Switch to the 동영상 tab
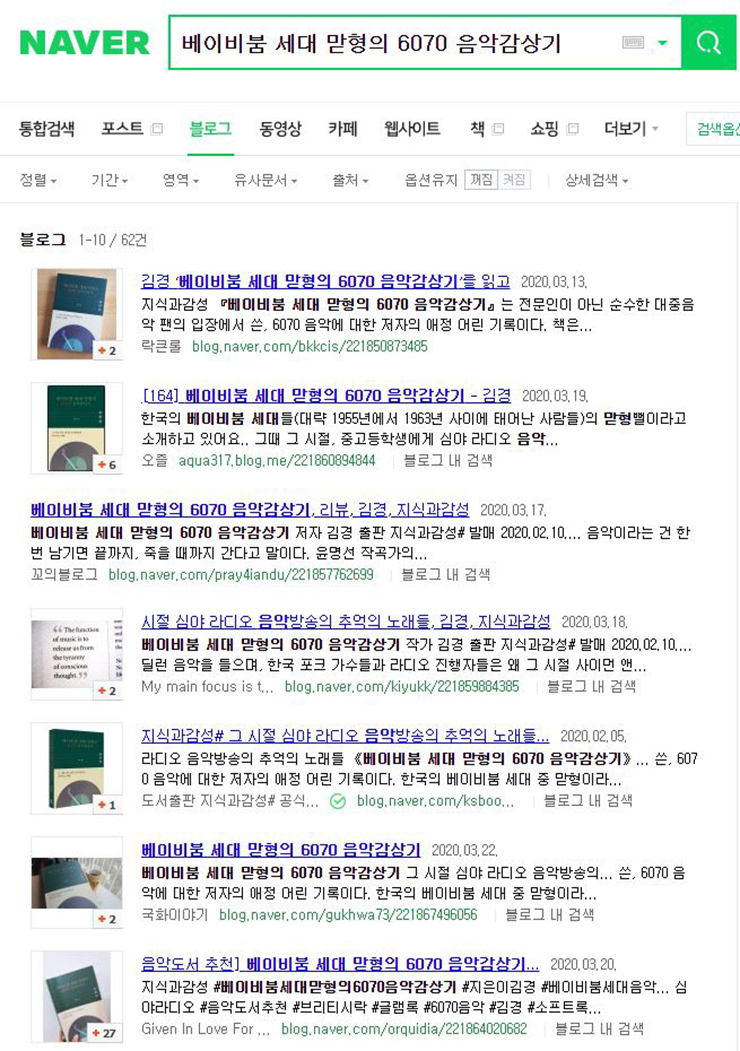 click(x=280, y=129)
